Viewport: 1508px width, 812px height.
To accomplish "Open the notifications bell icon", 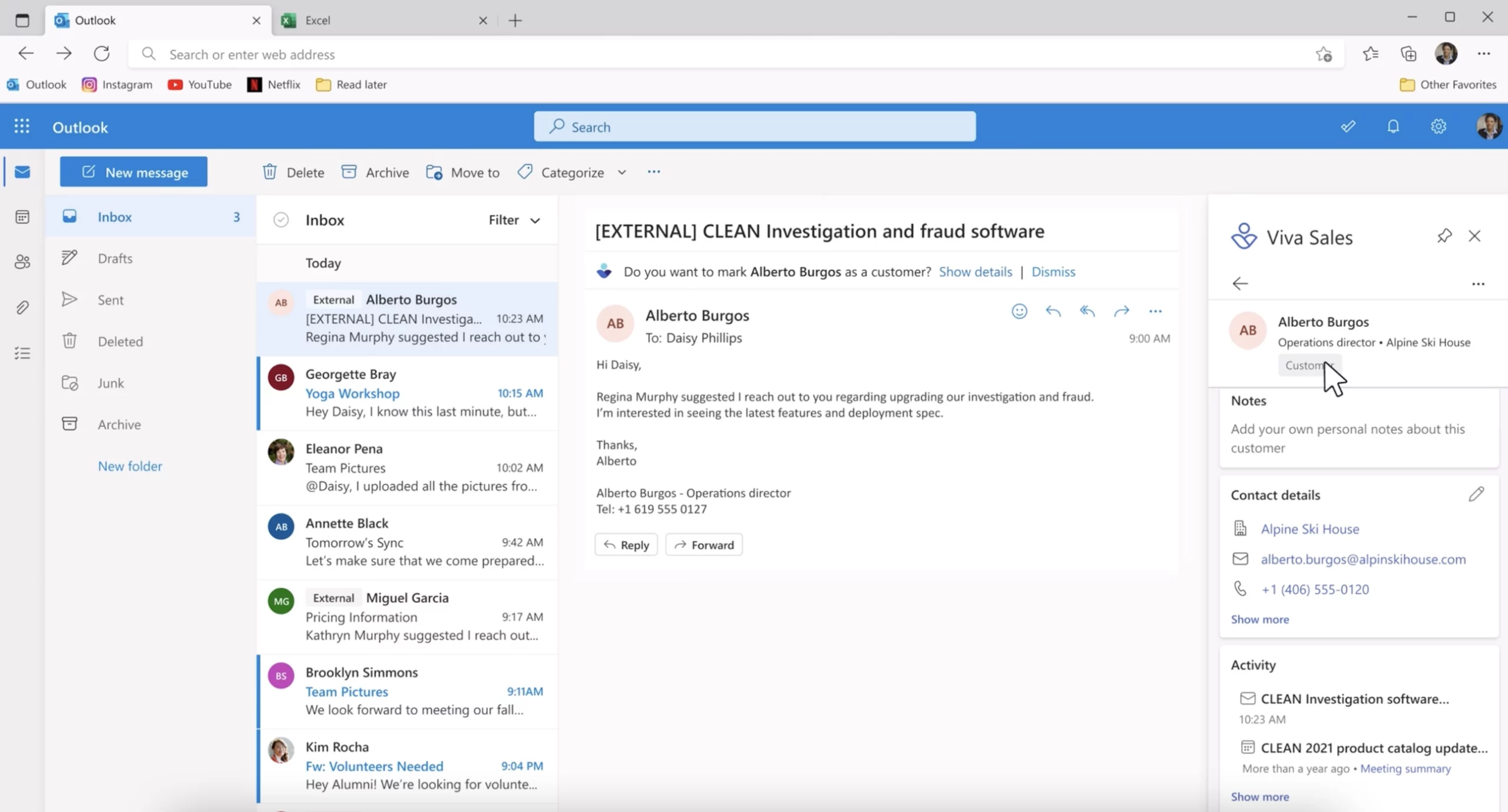I will [x=1393, y=127].
